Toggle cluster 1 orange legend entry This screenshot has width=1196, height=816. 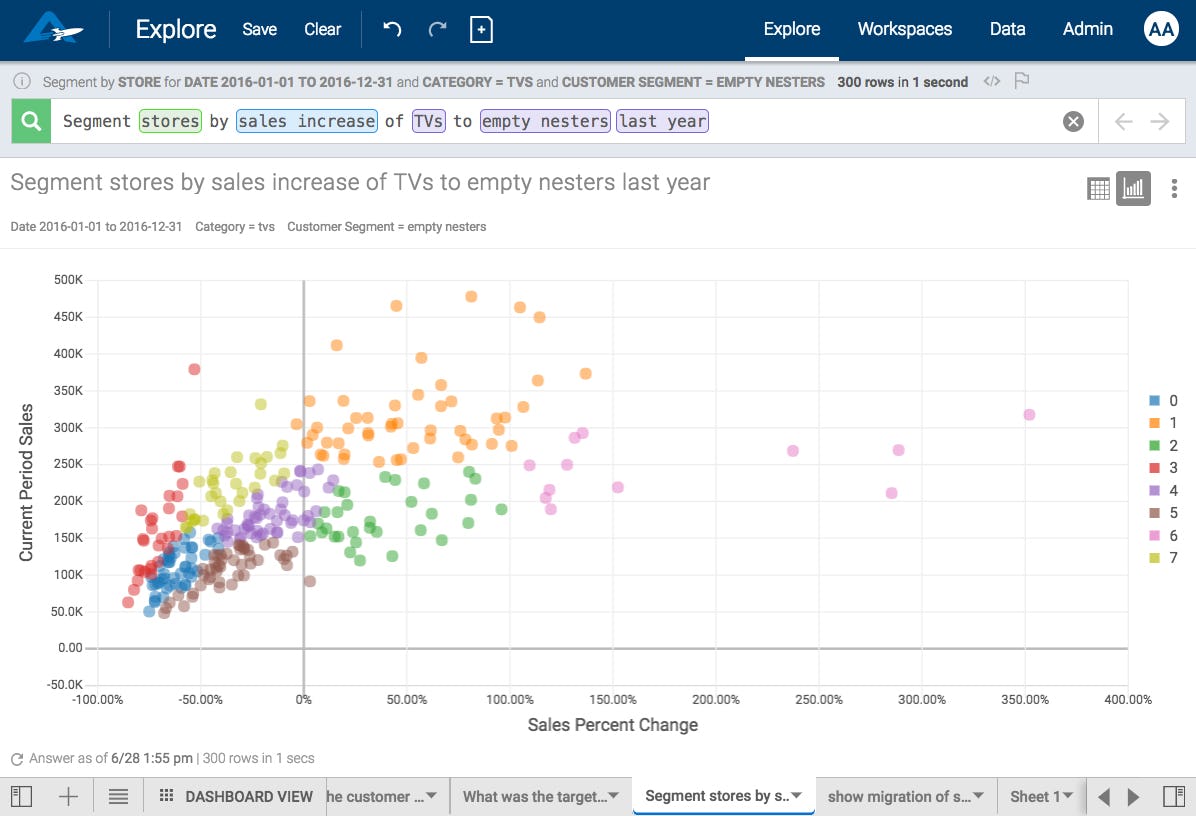(1163, 422)
